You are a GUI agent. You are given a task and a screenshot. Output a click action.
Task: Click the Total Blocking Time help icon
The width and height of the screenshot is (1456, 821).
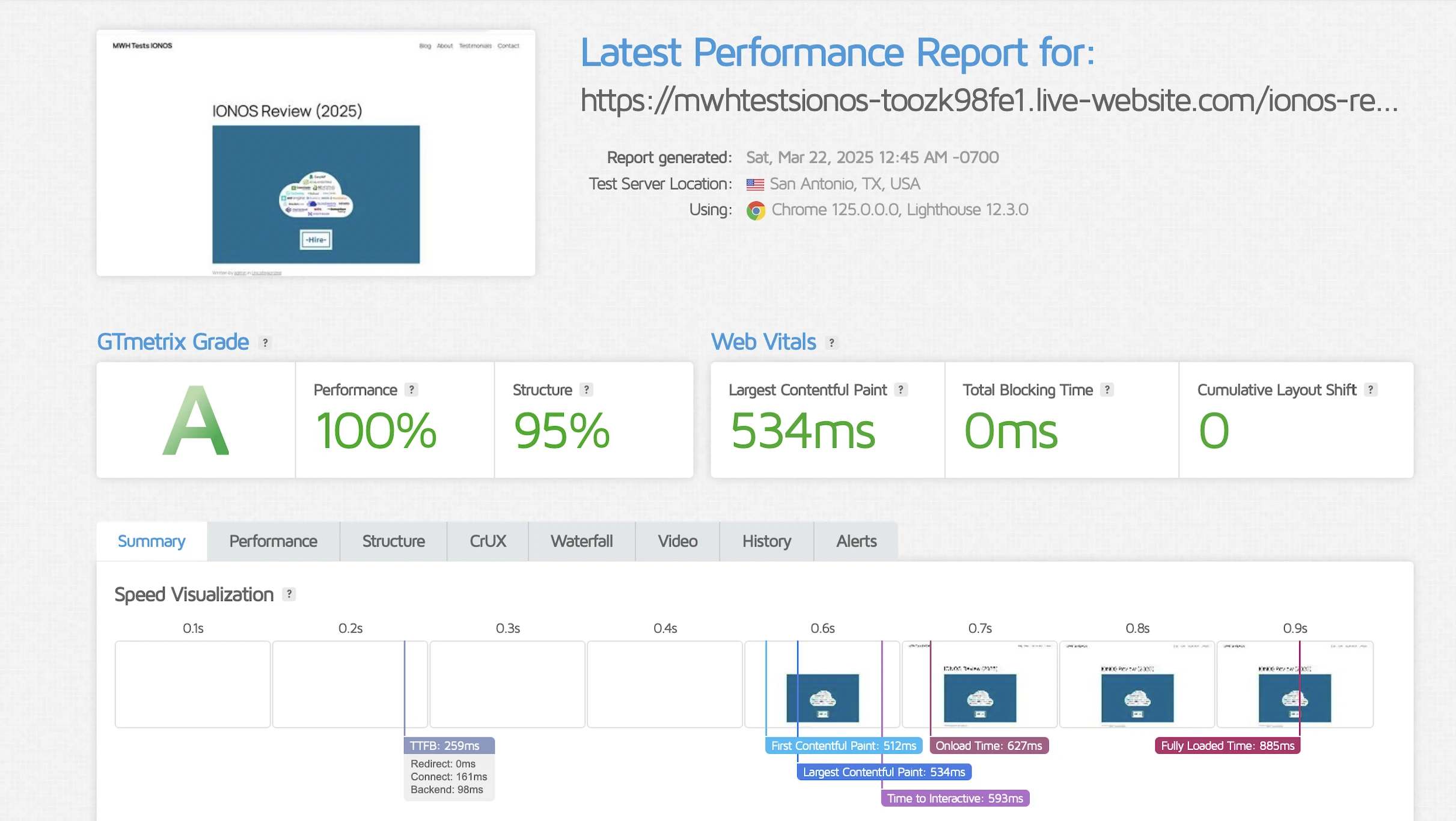(1107, 389)
